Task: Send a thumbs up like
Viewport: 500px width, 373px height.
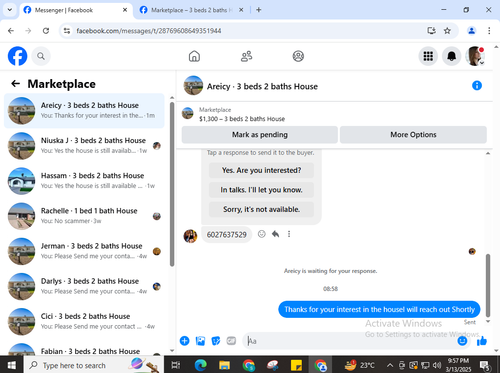Action: point(482,341)
